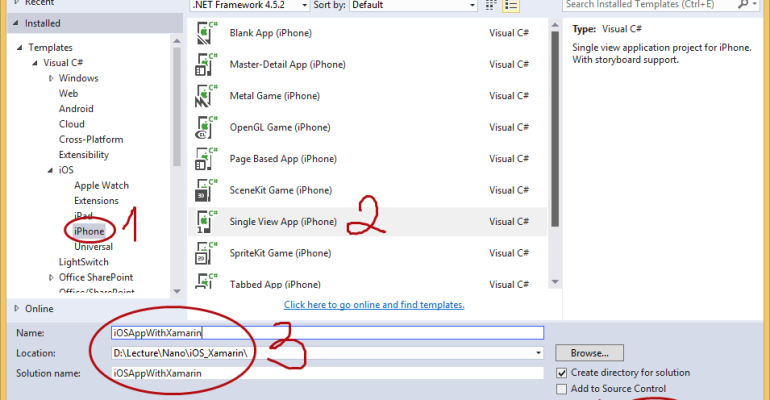The height and width of the screenshot is (400, 770).
Task: Expand the Online section
Action: point(16,308)
